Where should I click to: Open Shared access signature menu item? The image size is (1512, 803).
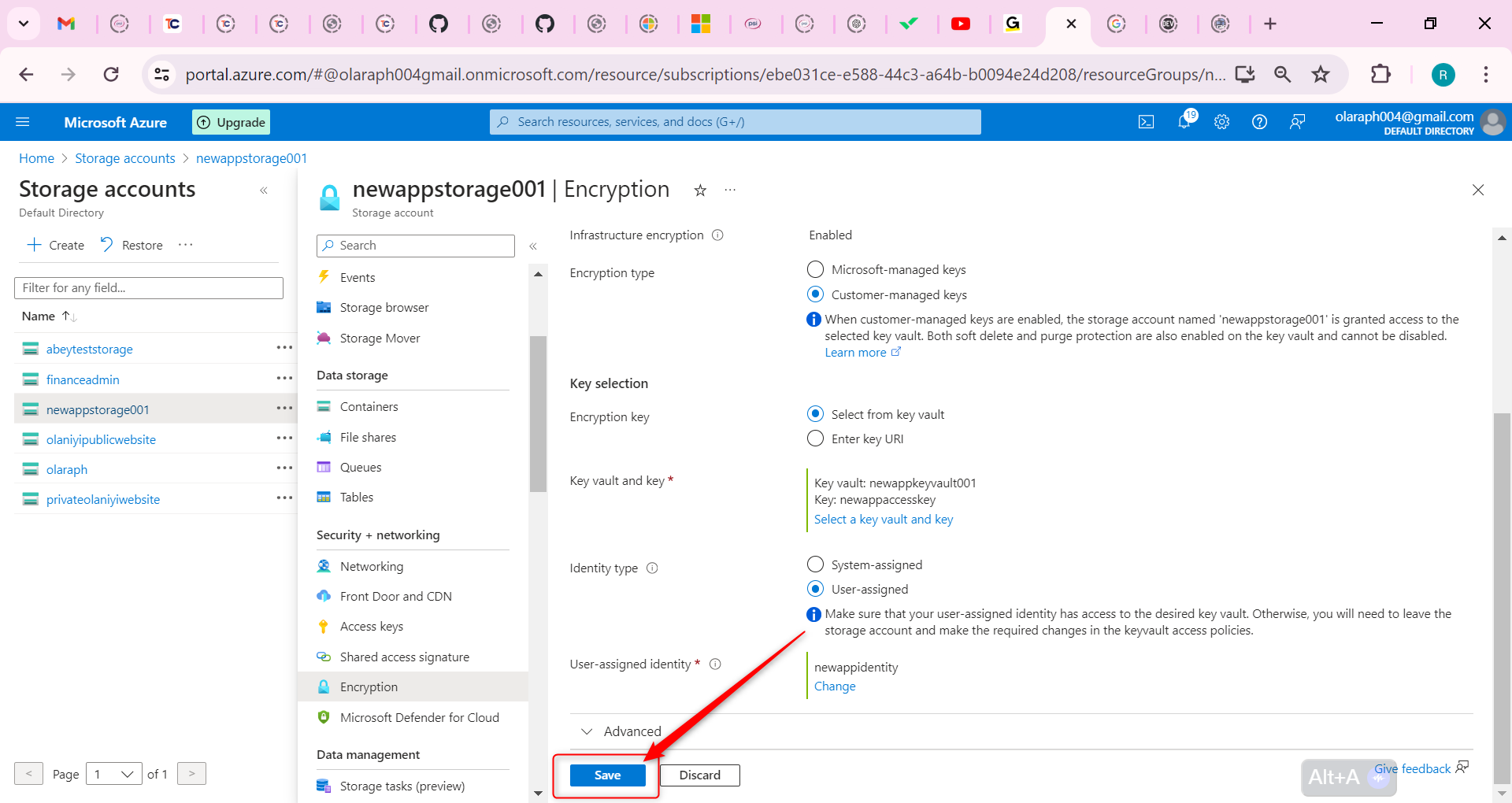pyautogui.click(x=405, y=657)
